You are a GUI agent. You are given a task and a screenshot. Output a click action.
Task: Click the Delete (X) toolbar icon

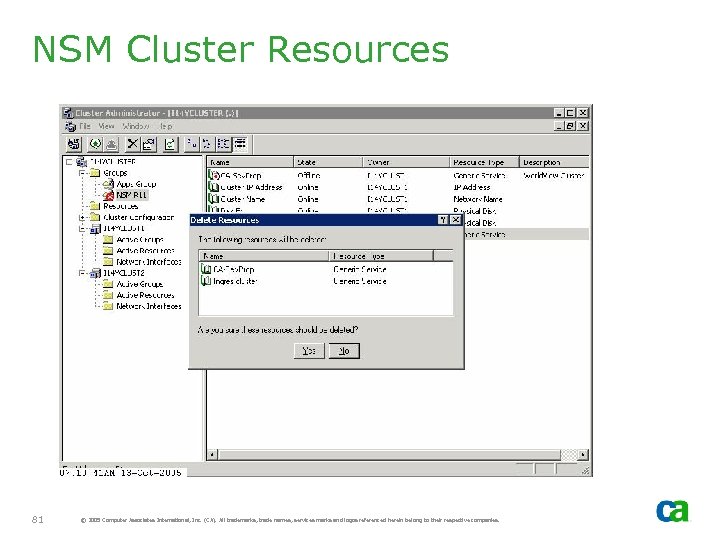click(x=133, y=145)
